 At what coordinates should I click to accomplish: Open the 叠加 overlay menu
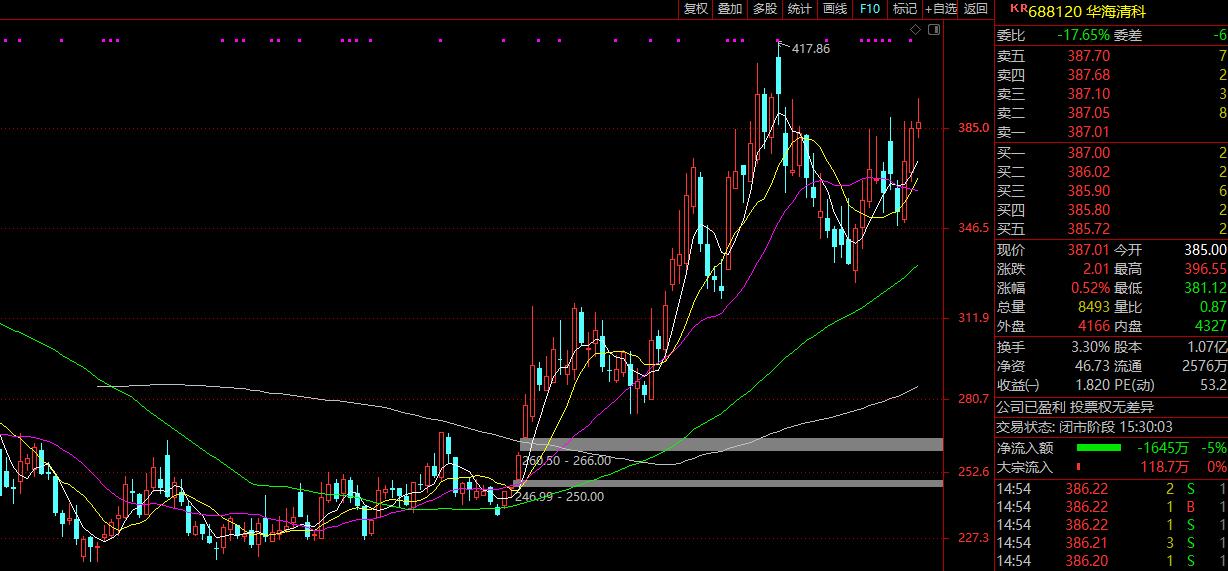coord(730,9)
